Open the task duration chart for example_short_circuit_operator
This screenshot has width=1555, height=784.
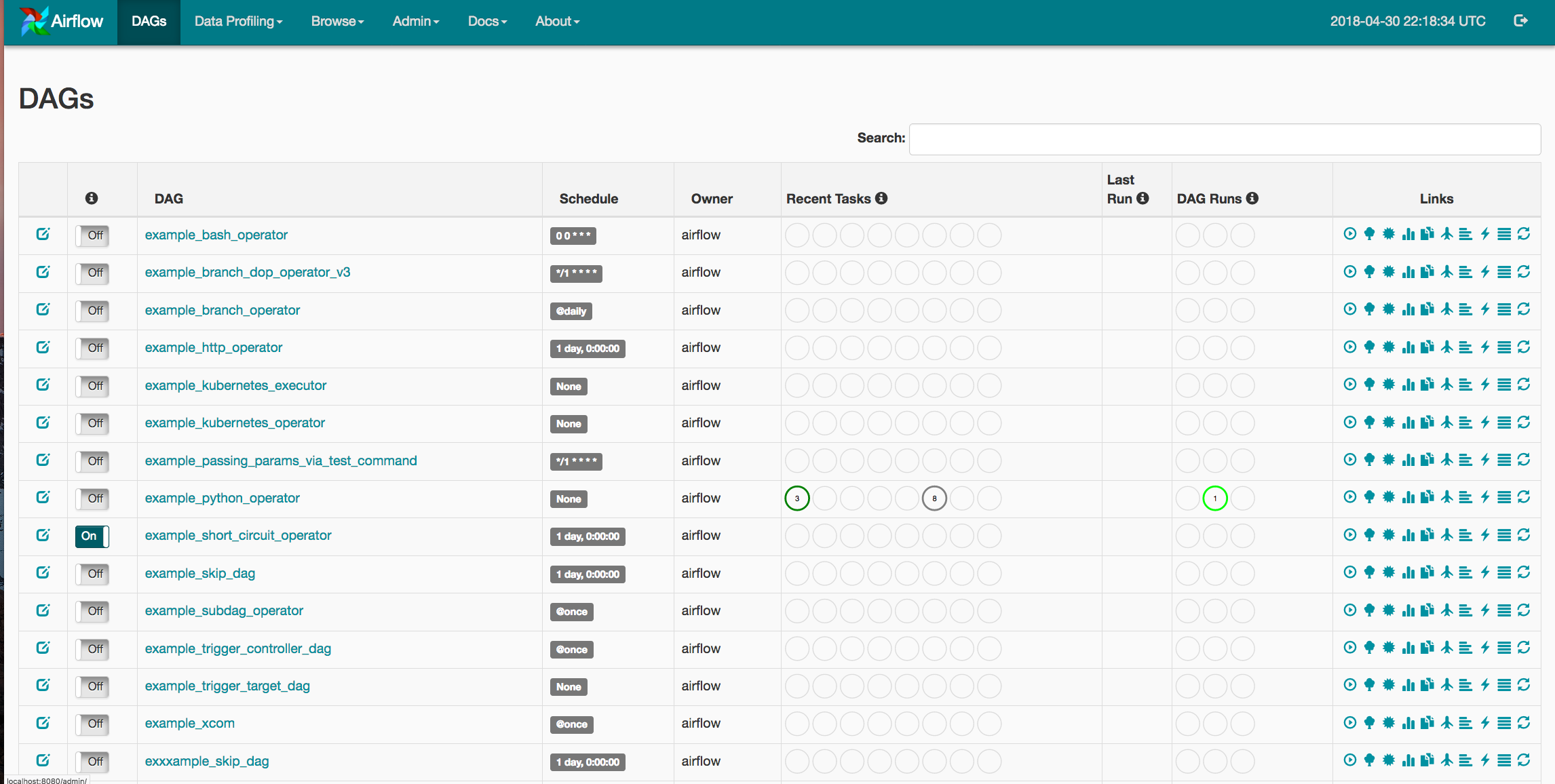(1410, 535)
